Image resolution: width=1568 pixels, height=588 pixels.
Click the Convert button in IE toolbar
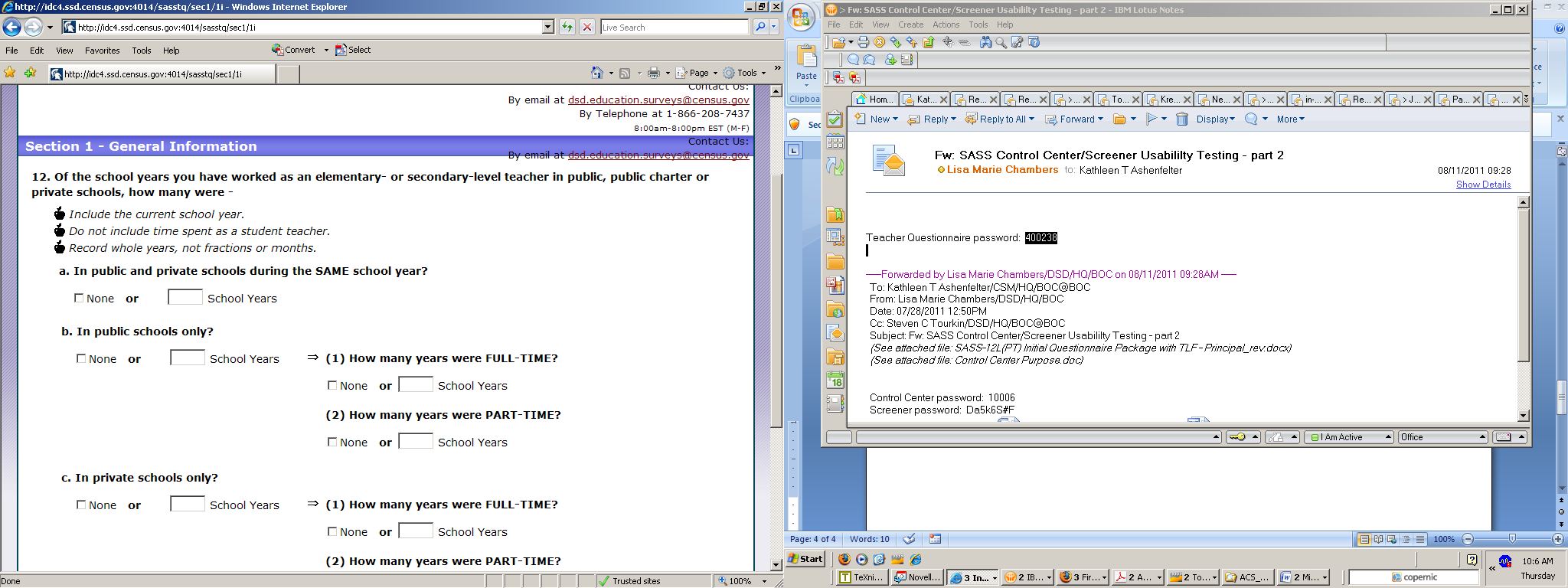(294, 50)
